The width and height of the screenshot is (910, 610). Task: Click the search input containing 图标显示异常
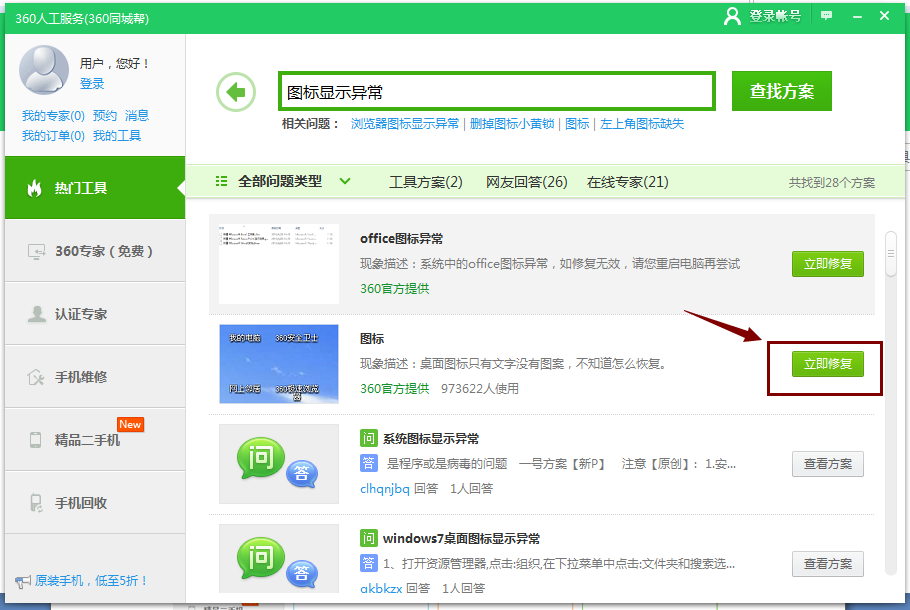497,91
